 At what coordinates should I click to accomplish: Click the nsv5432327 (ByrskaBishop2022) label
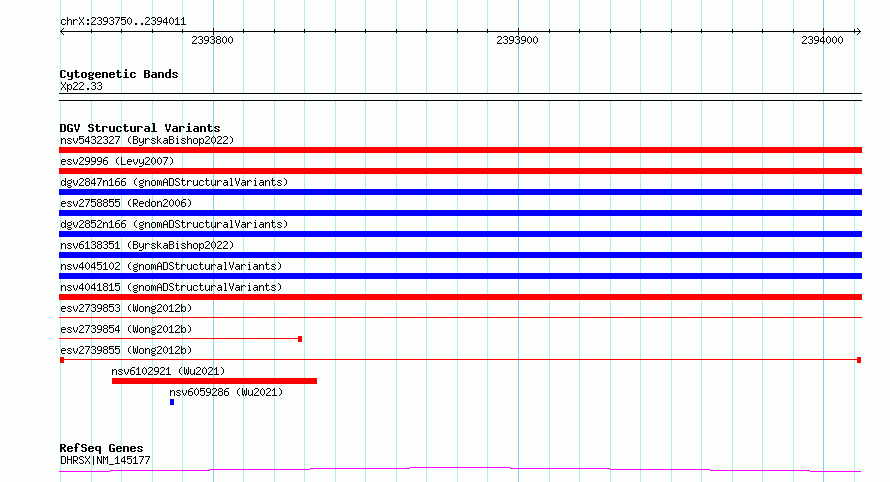(x=147, y=140)
